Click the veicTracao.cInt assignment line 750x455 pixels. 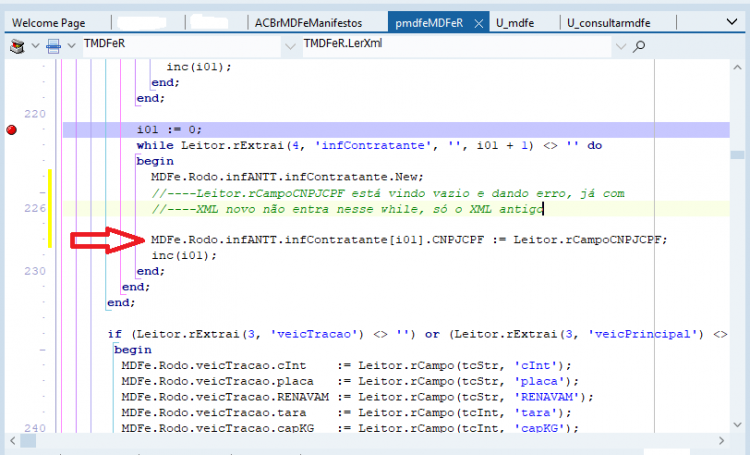[x=346, y=366]
